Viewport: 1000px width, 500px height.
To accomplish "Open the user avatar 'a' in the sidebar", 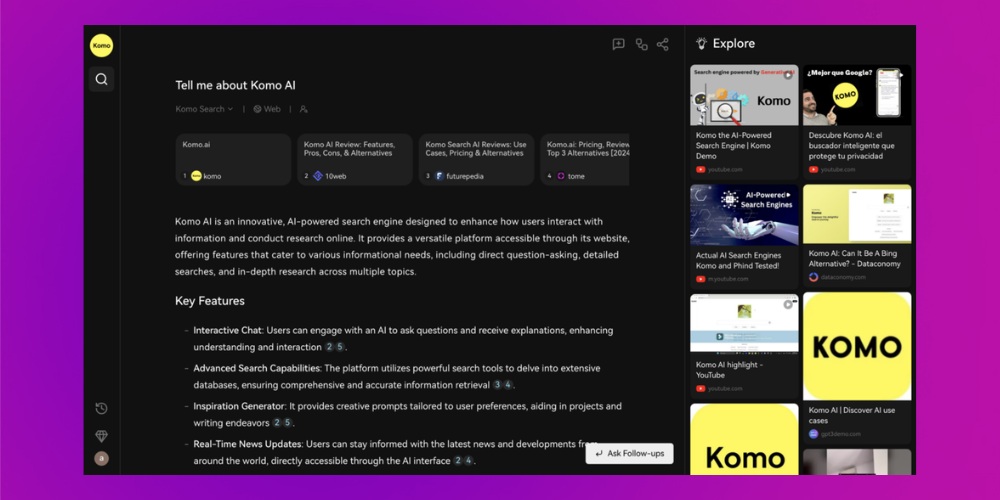I will 101,459.
